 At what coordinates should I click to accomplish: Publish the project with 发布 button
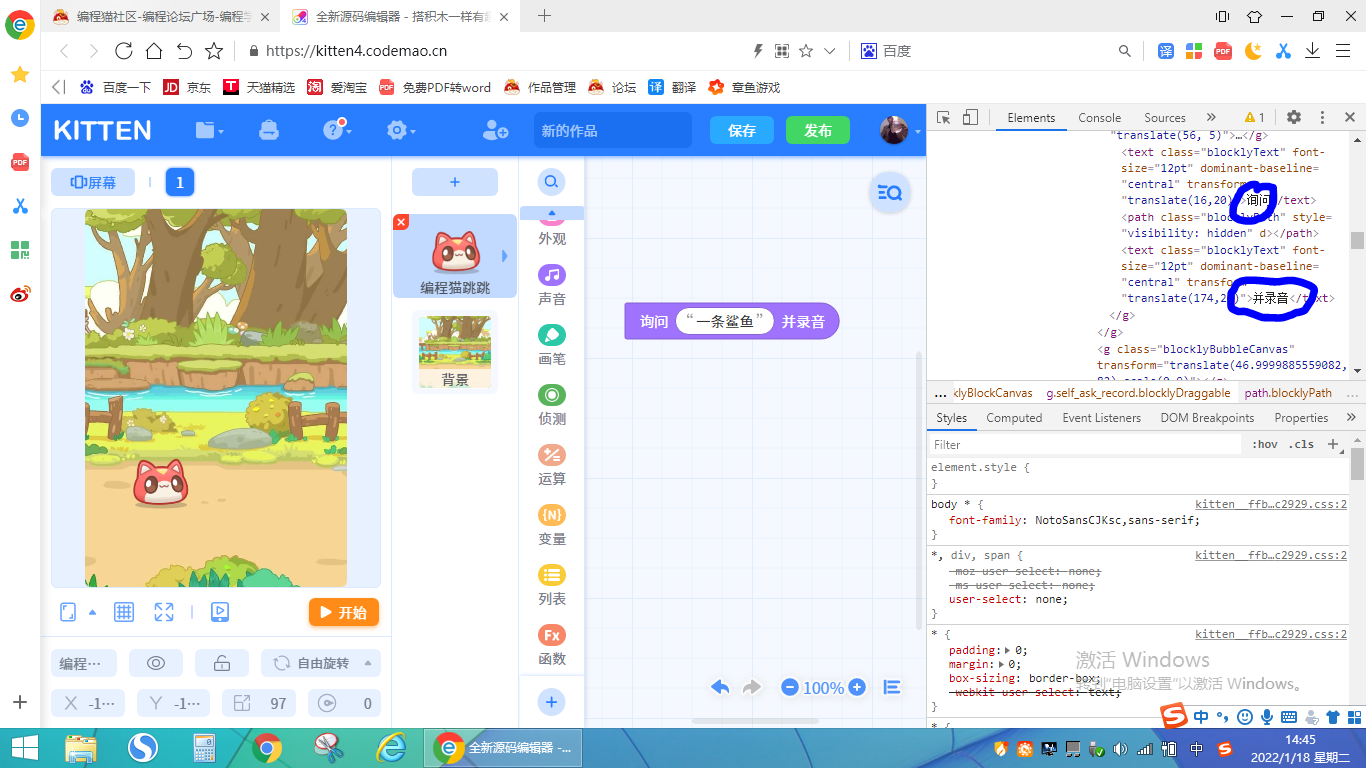coord(818,130)
